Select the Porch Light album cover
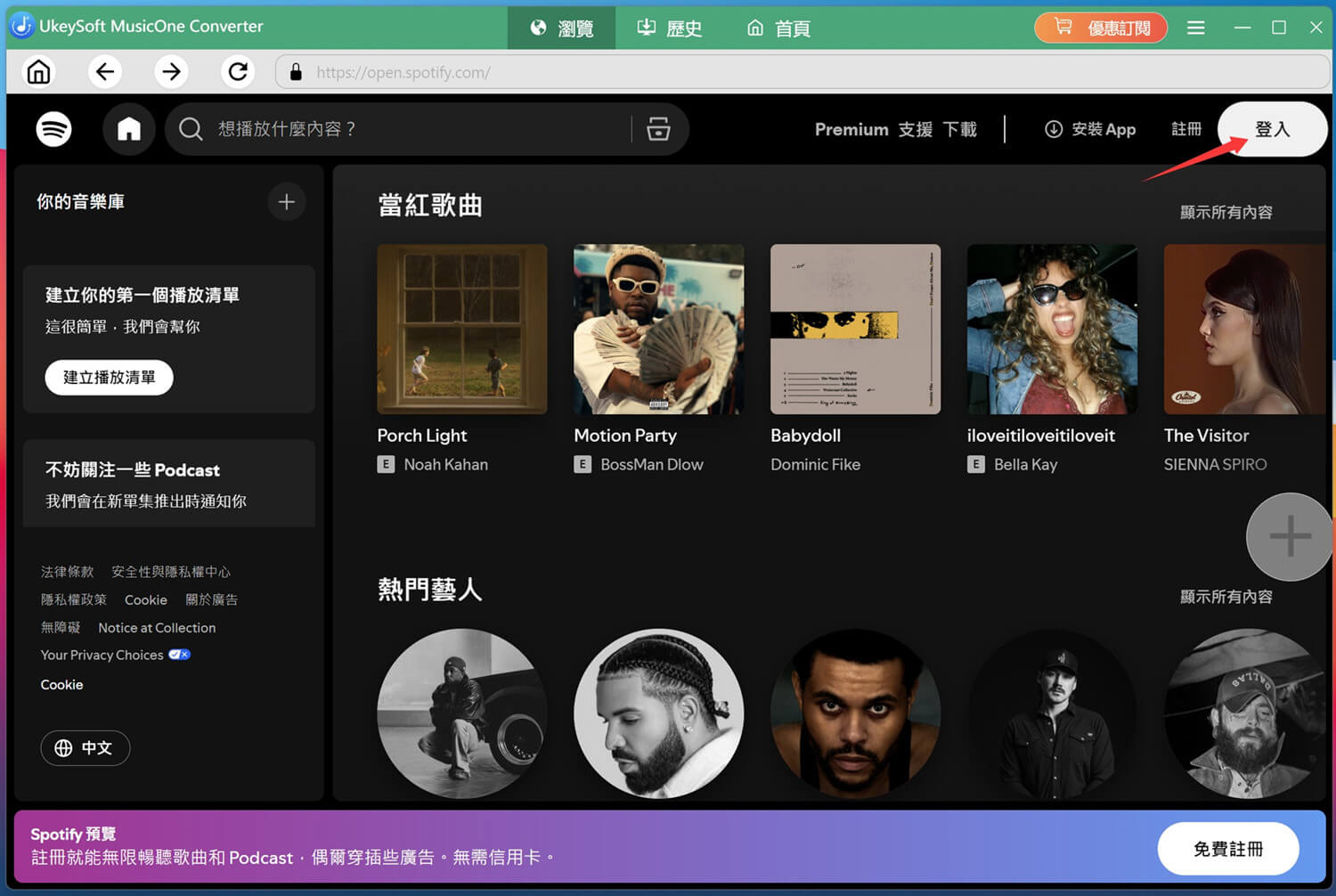Viewport: 1336px width, 896px height. pos(461,330)
